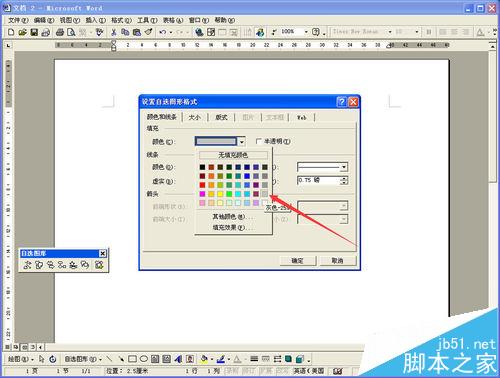Open 3-D Style in Drawing toolbar
Screen dimensions: 500x378
[300, 359]
